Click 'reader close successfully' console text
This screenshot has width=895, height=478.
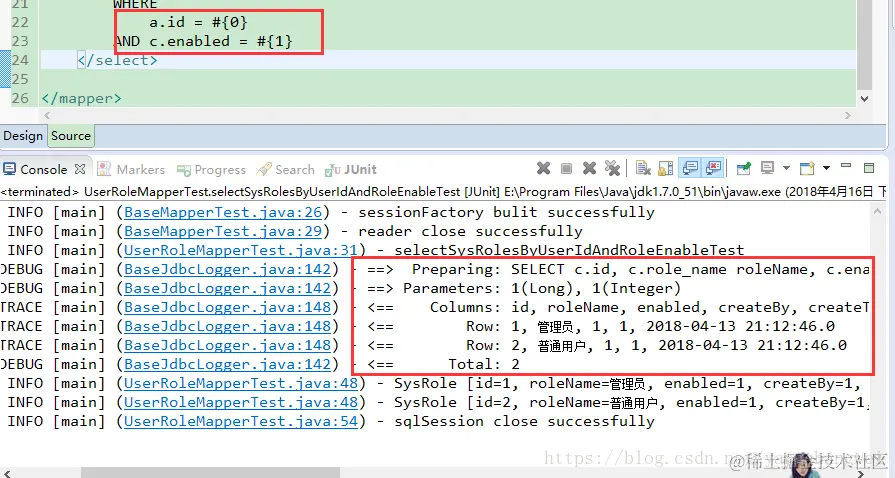[470, 231]
